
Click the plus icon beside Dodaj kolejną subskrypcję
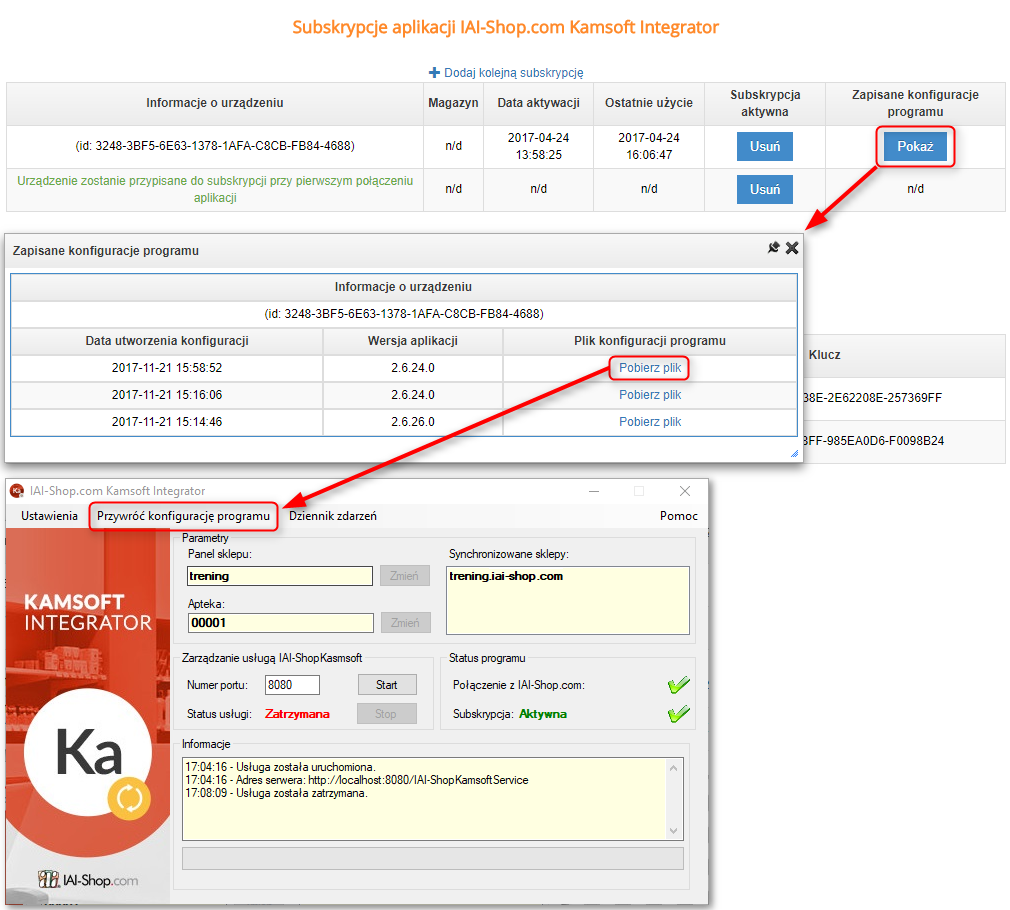tap(434, 73)
